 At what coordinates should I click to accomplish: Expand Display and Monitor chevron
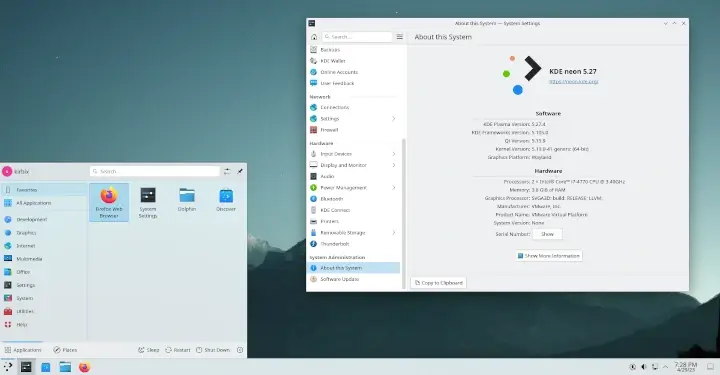[394, 165]
